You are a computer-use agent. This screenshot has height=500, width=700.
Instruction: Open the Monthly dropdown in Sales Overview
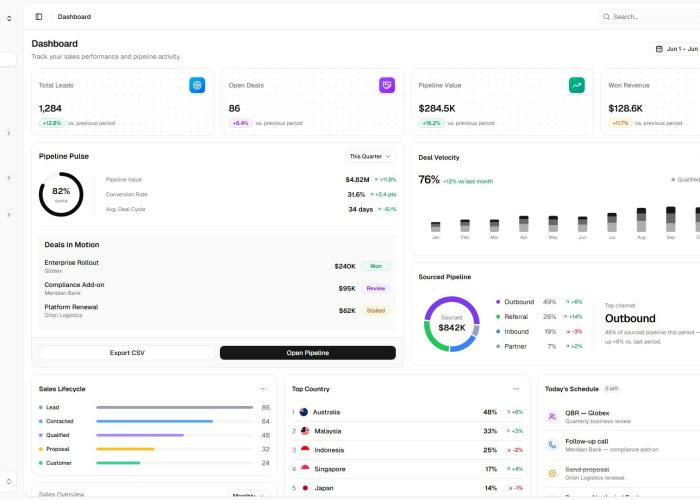[x=248, y=495]
